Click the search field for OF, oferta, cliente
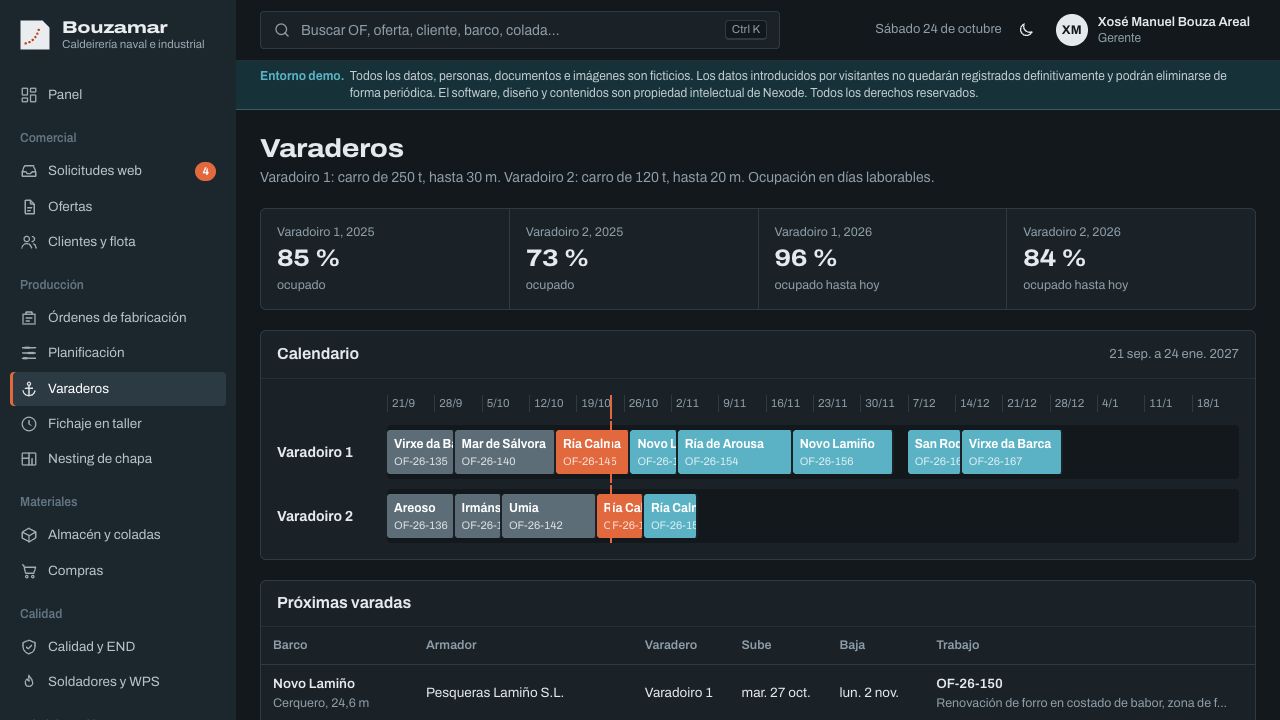Viewport: 1280px width, 720px height. (x=520, y=30)
